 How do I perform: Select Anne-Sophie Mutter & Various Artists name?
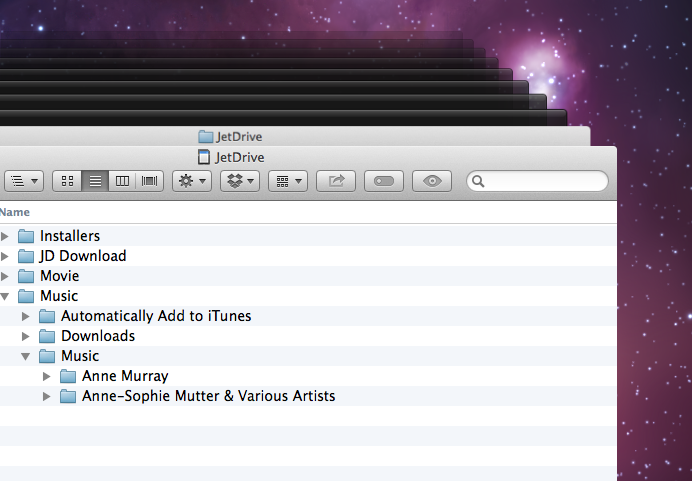[x=208, y=396]
